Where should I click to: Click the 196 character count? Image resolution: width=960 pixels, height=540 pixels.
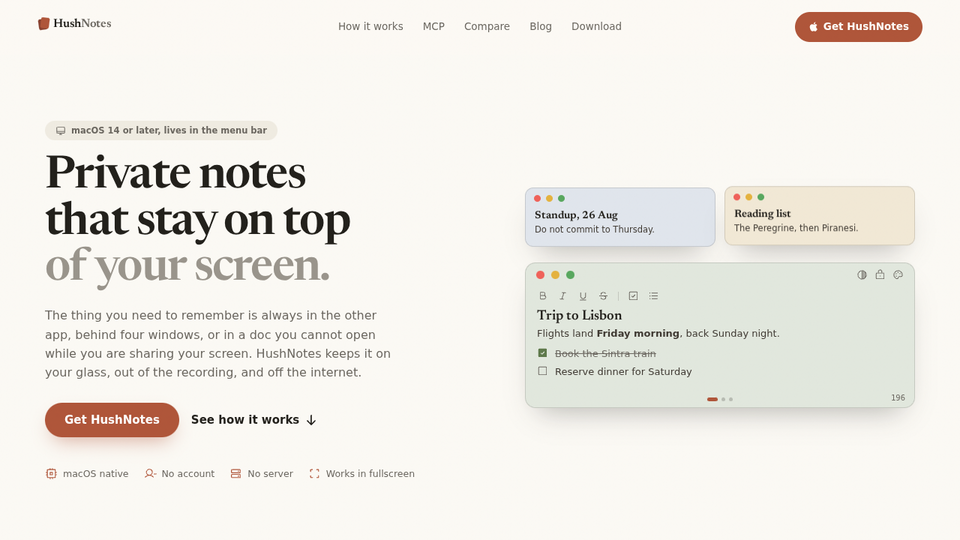898,398
